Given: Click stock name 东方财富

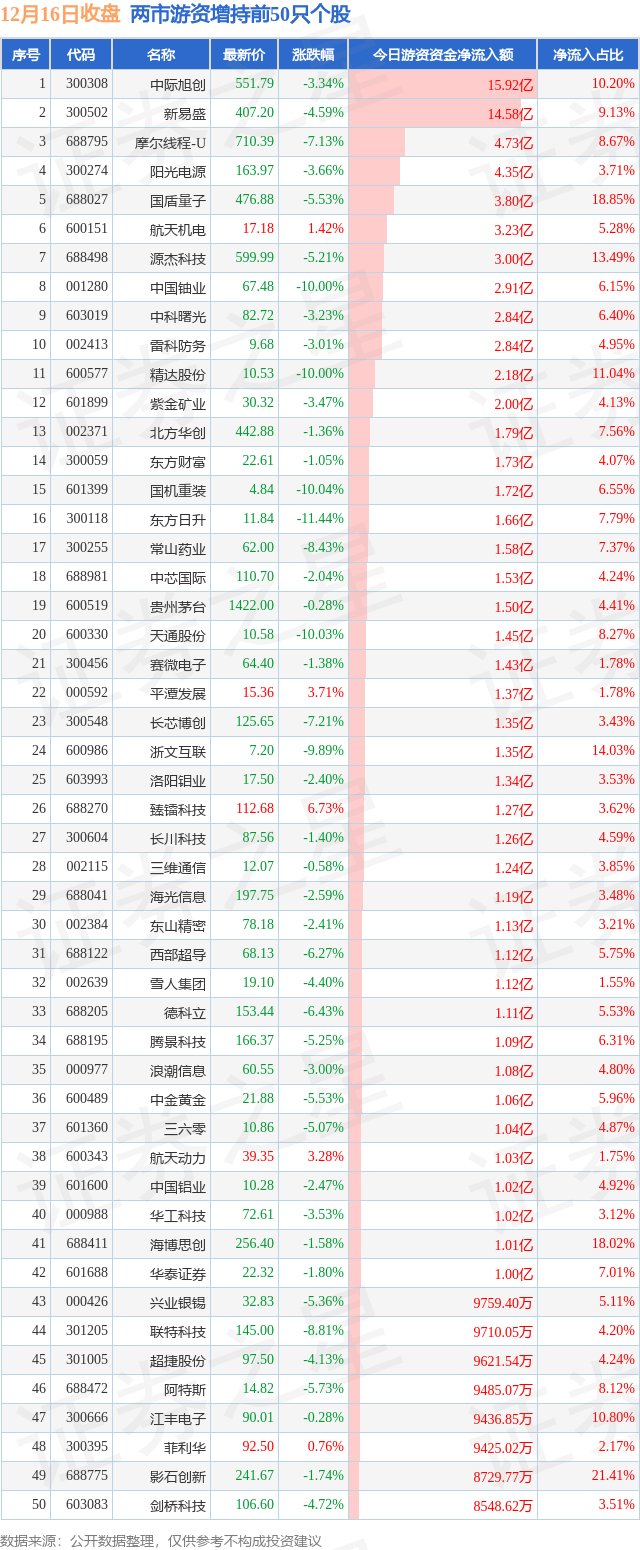Looking at the screenshot, I should [x=178, y=461].
